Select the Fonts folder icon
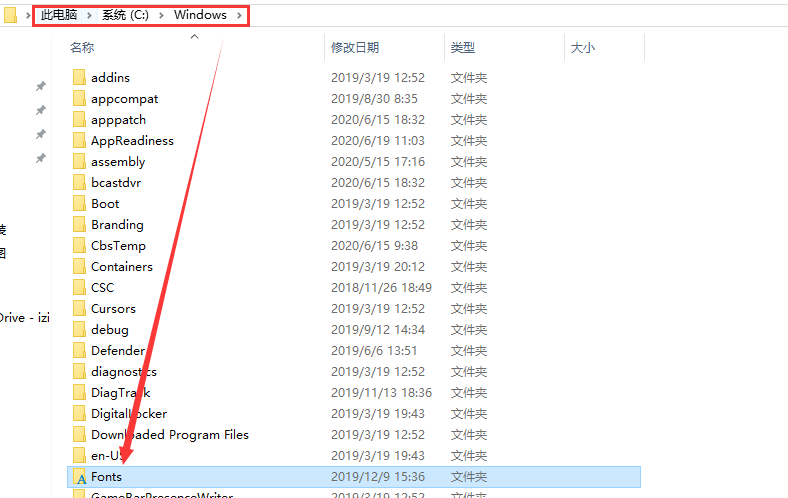The width and height of the screenshot is (788, 498). coord(79,476)
